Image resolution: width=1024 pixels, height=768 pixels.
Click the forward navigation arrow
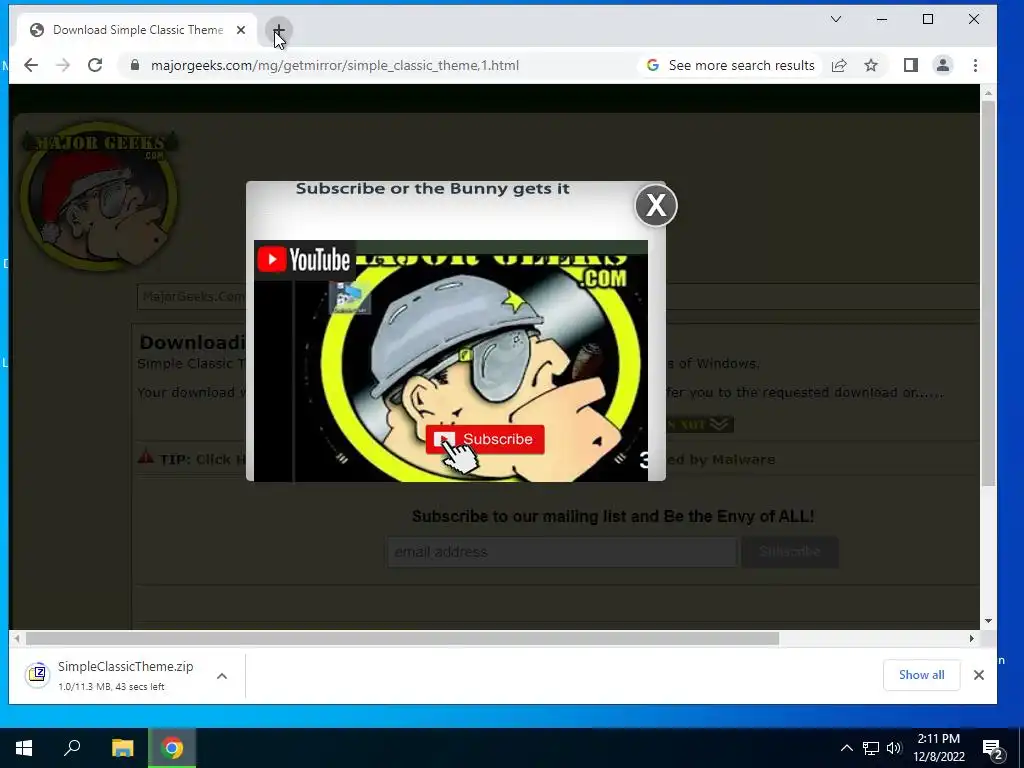point(63,65)
